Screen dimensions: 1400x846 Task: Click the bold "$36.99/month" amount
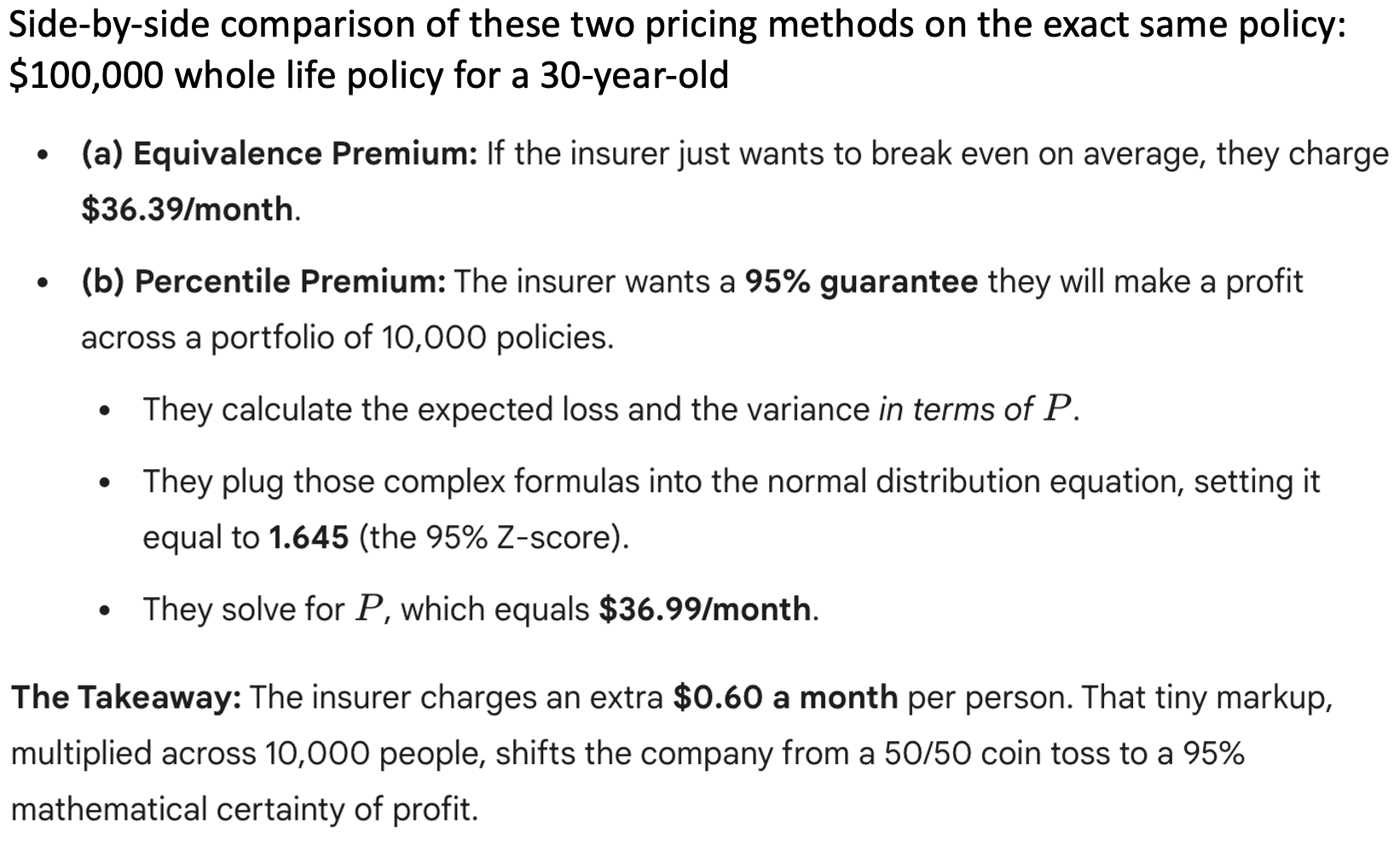click(x=706, y=610)
